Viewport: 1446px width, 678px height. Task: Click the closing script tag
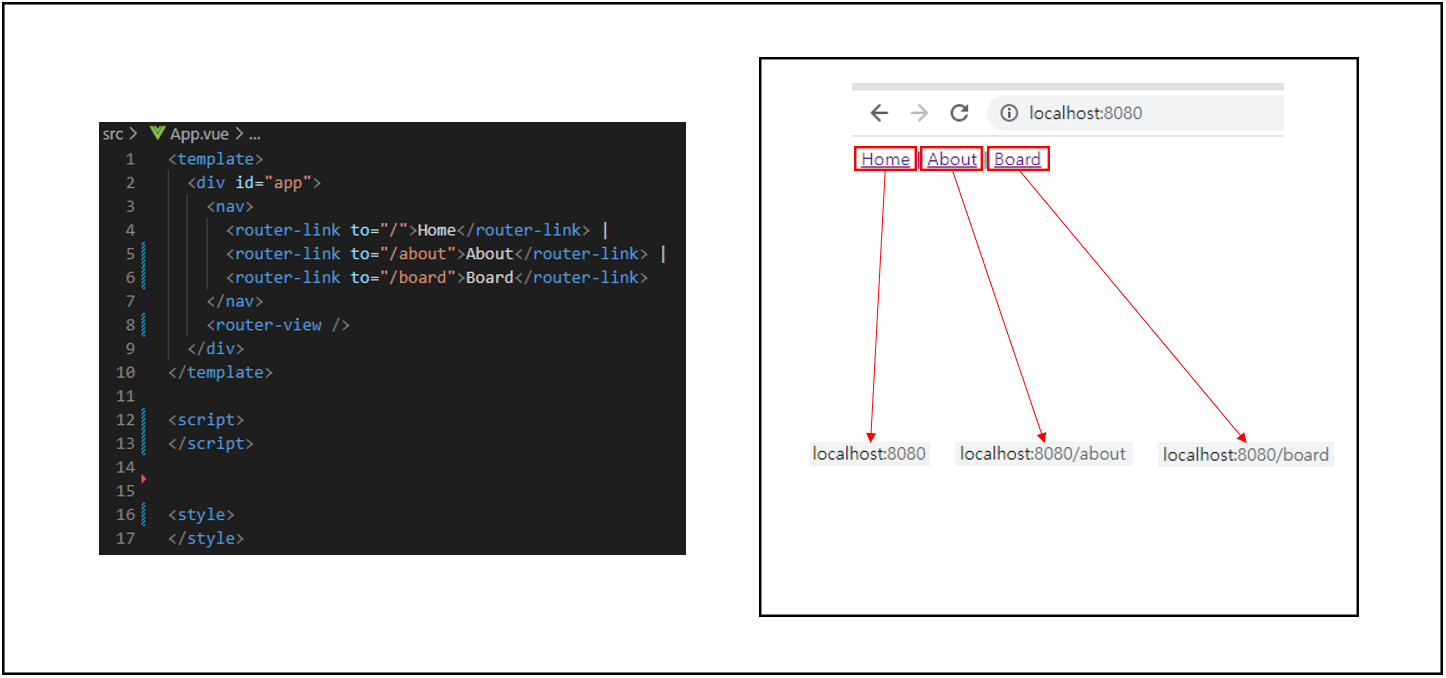pos(211,443)
